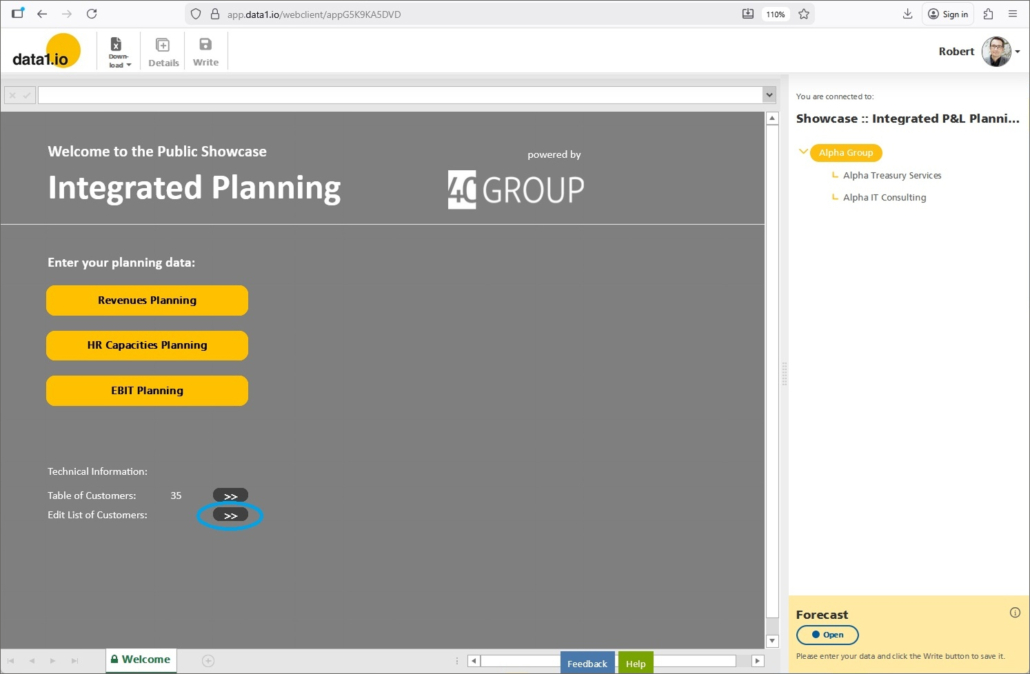Choose Alpha IT Consulting entity
1030x674 pixels.
coord(884,197)
